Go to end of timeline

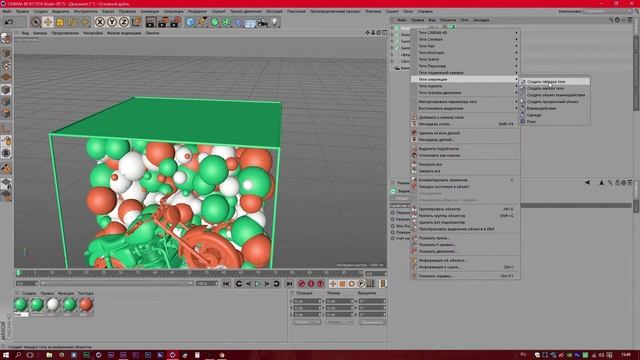pos(289,284)
